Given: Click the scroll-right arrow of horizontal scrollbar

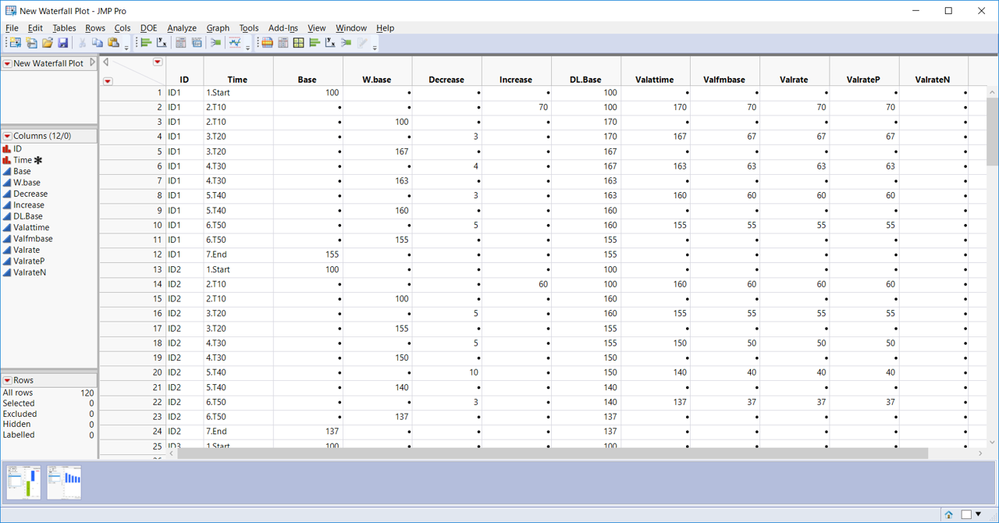Looking at the screenshot, I should point(981,454).
